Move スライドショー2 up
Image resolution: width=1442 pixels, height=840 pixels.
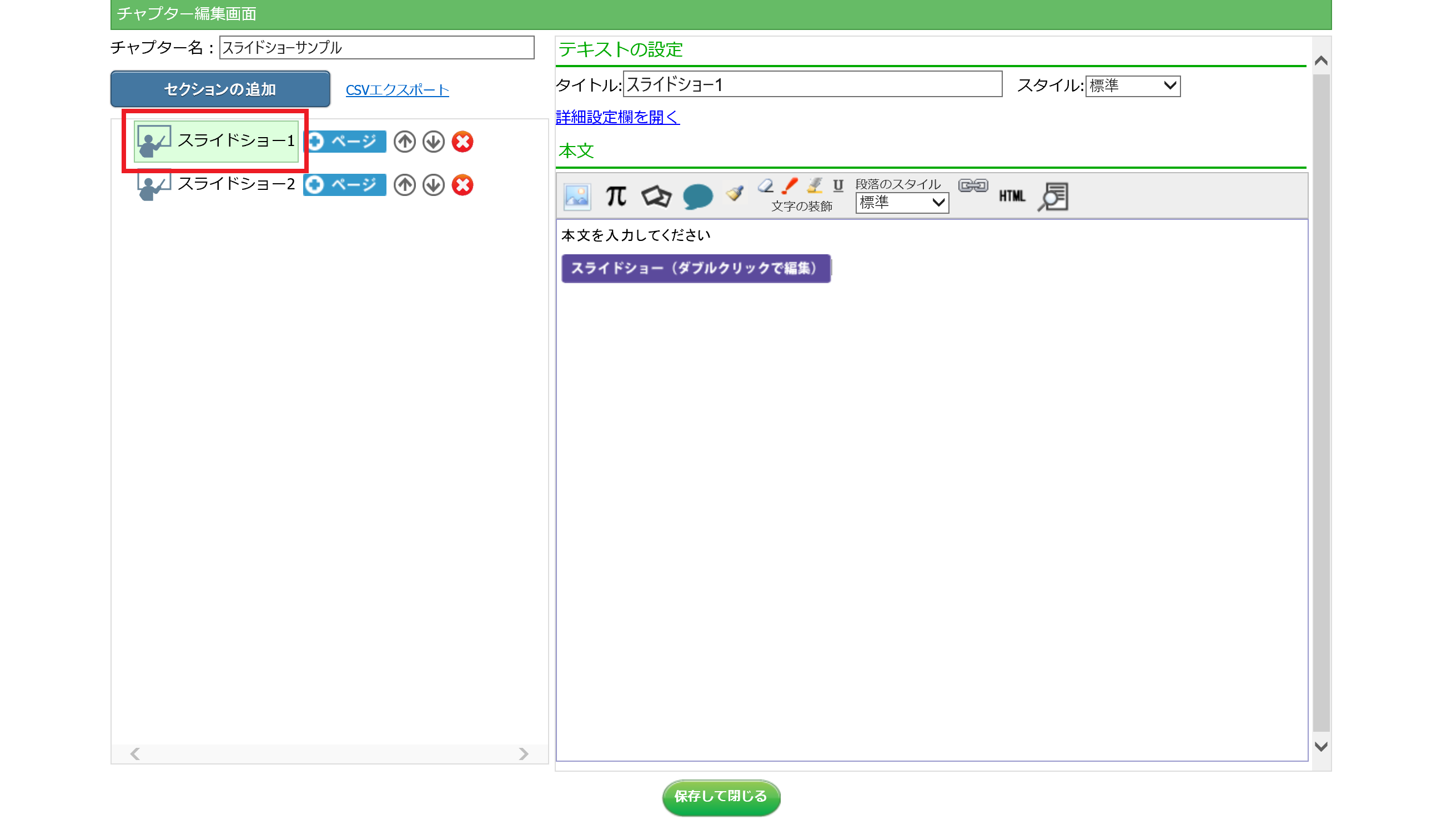pos(405,185)
